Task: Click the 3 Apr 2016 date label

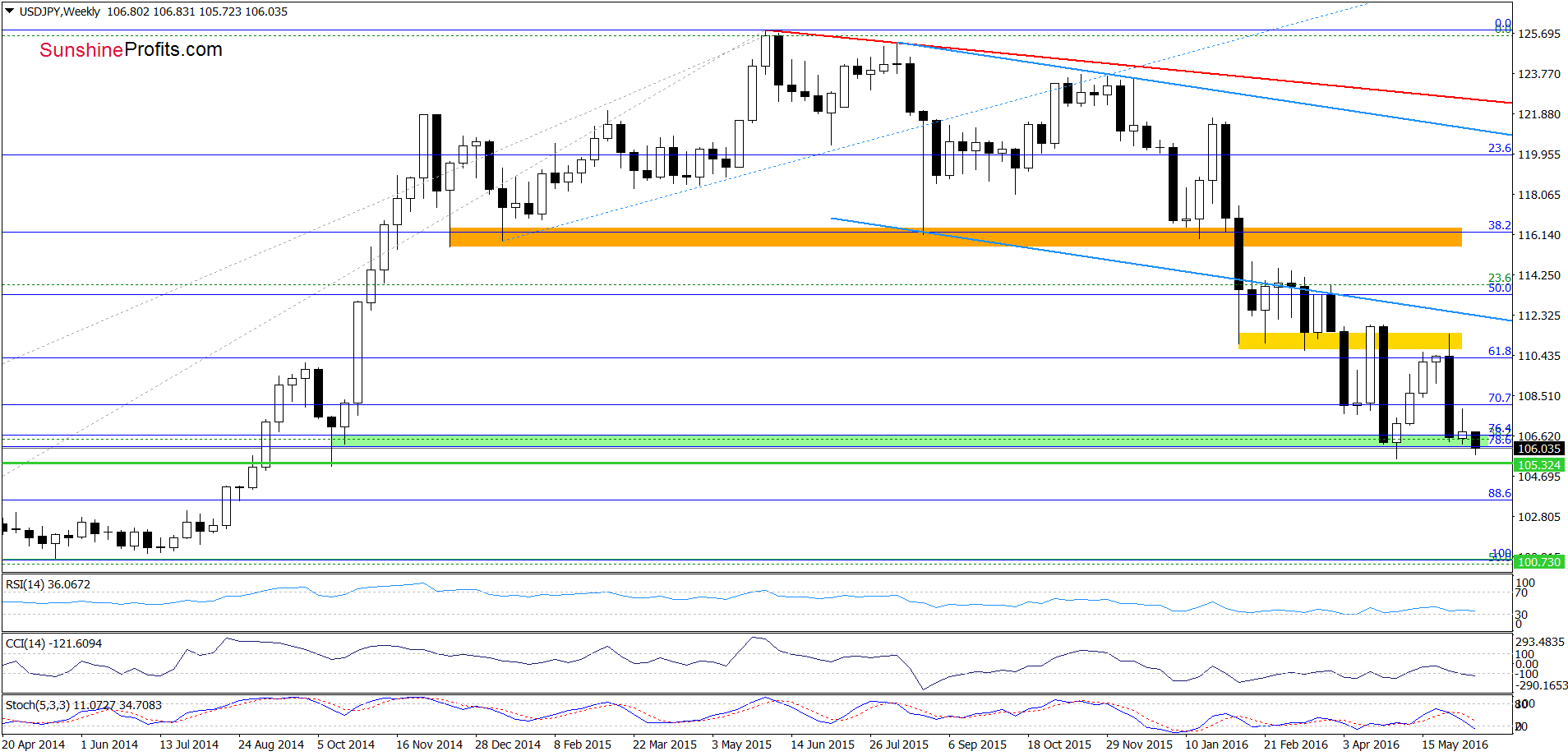Action: (x=1371, y=744)
